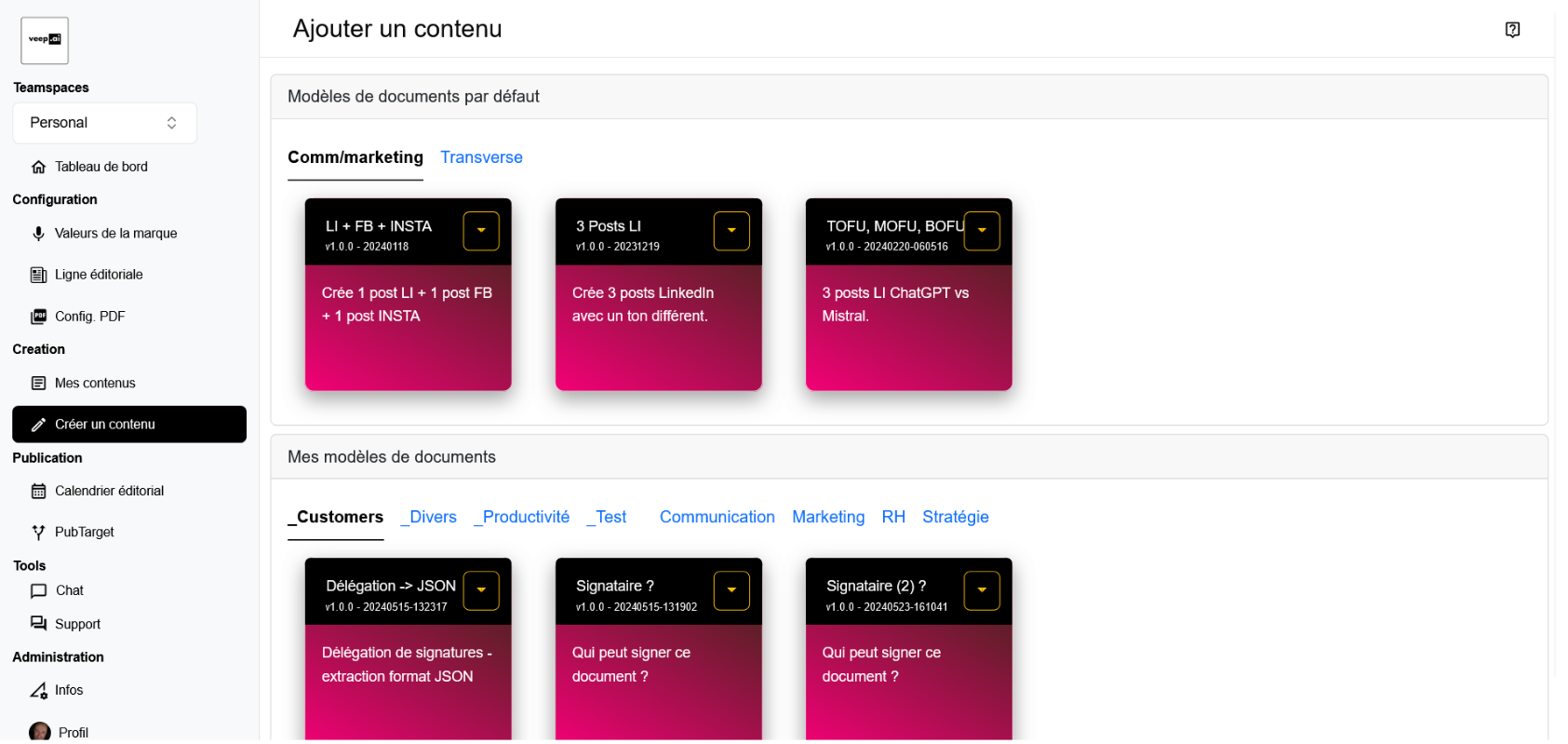Switch to the _Test tab
The height and width of the screenshot is (744, 1568).
(607, 517)
